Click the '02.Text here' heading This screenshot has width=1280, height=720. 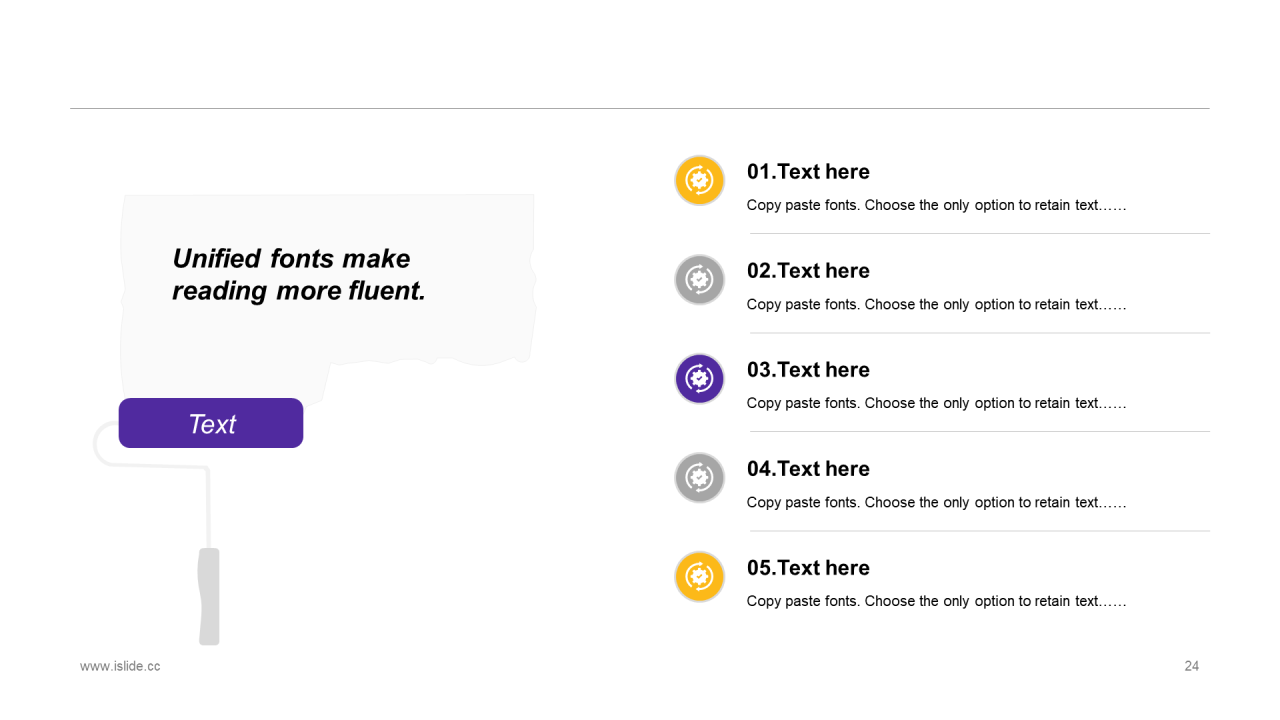click(x=808, y=271)
